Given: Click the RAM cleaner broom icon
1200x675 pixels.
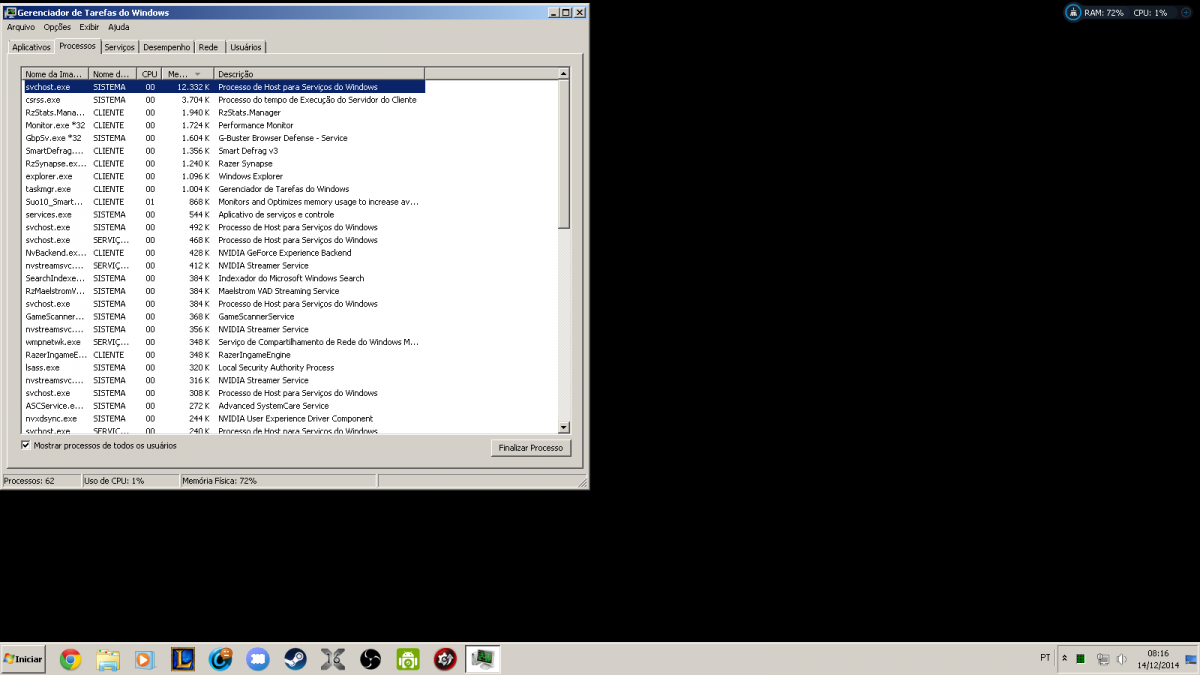Looking at the screenshot, I should 1073,13.
